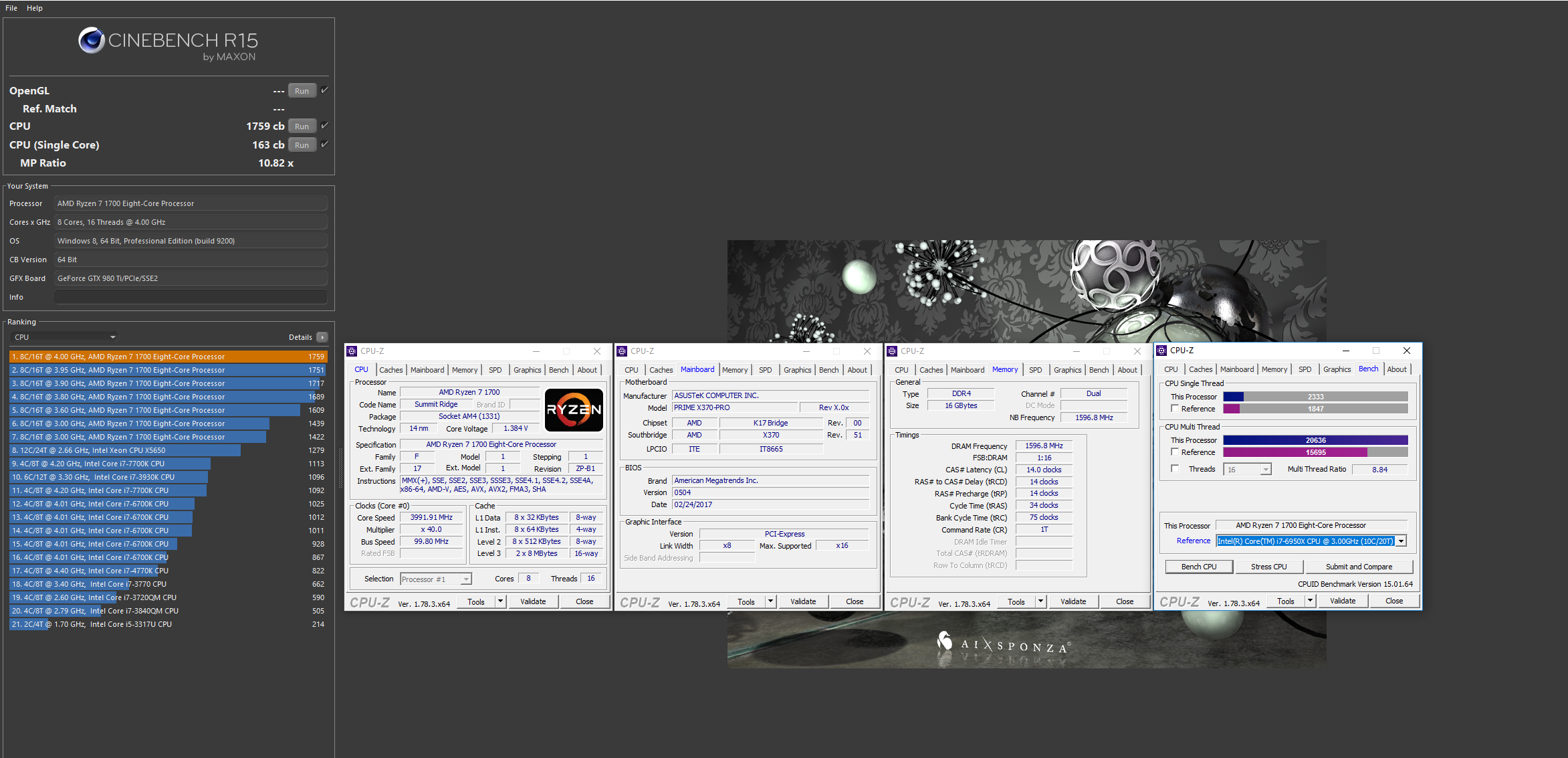Click Validate in the Memory CPU-Z window
The image size is (1568, 758).
click(1073, 601)
